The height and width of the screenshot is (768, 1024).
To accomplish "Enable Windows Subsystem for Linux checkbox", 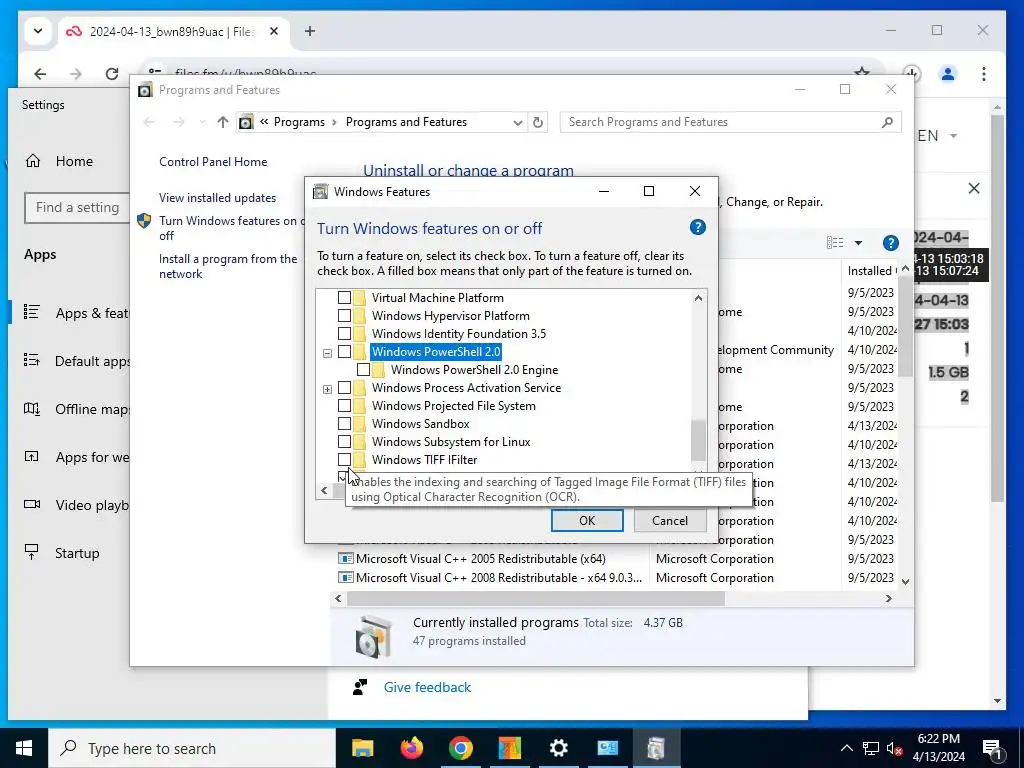I will coord(344,442).
